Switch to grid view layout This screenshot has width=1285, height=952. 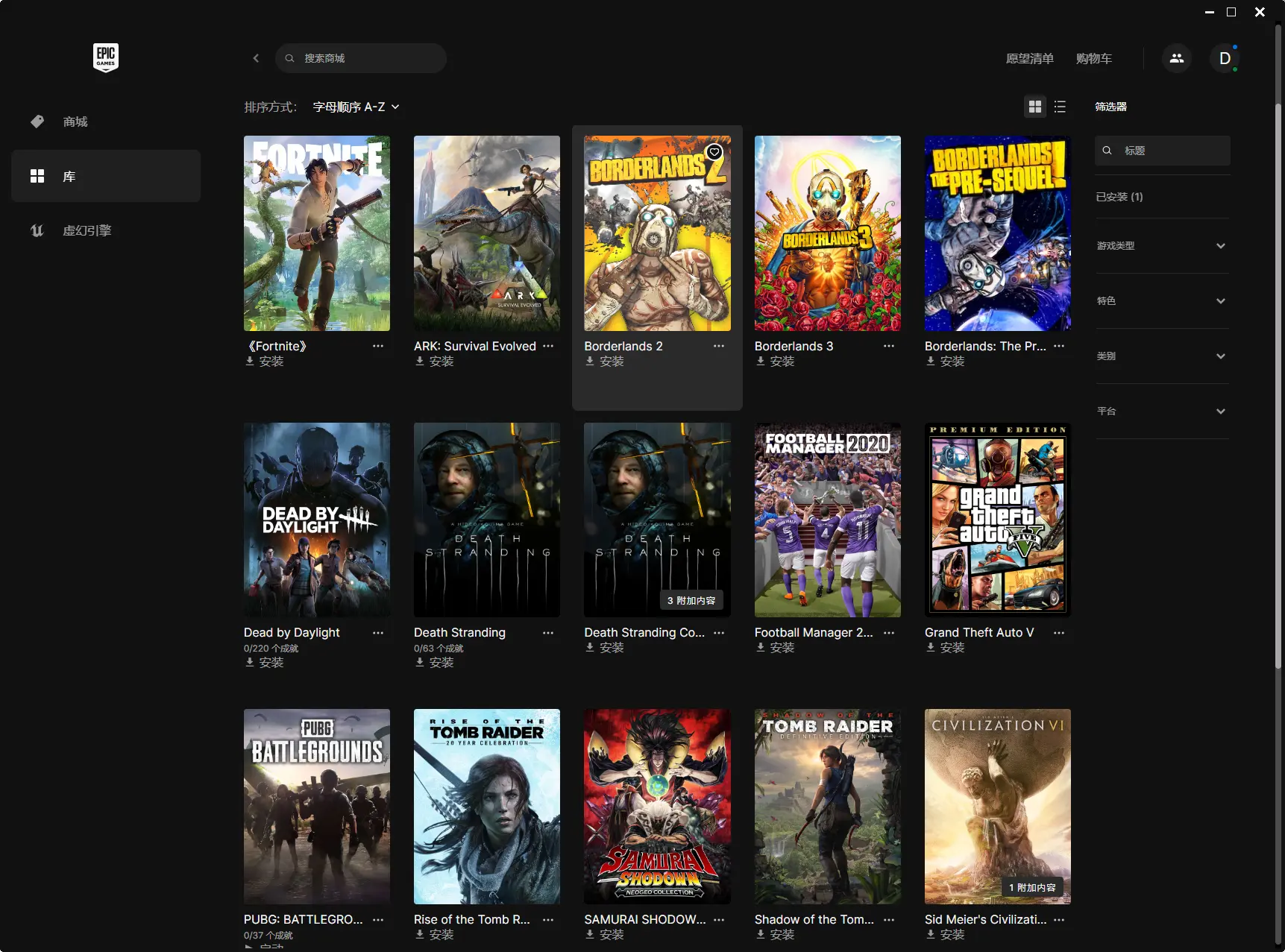click(1035, 107)
